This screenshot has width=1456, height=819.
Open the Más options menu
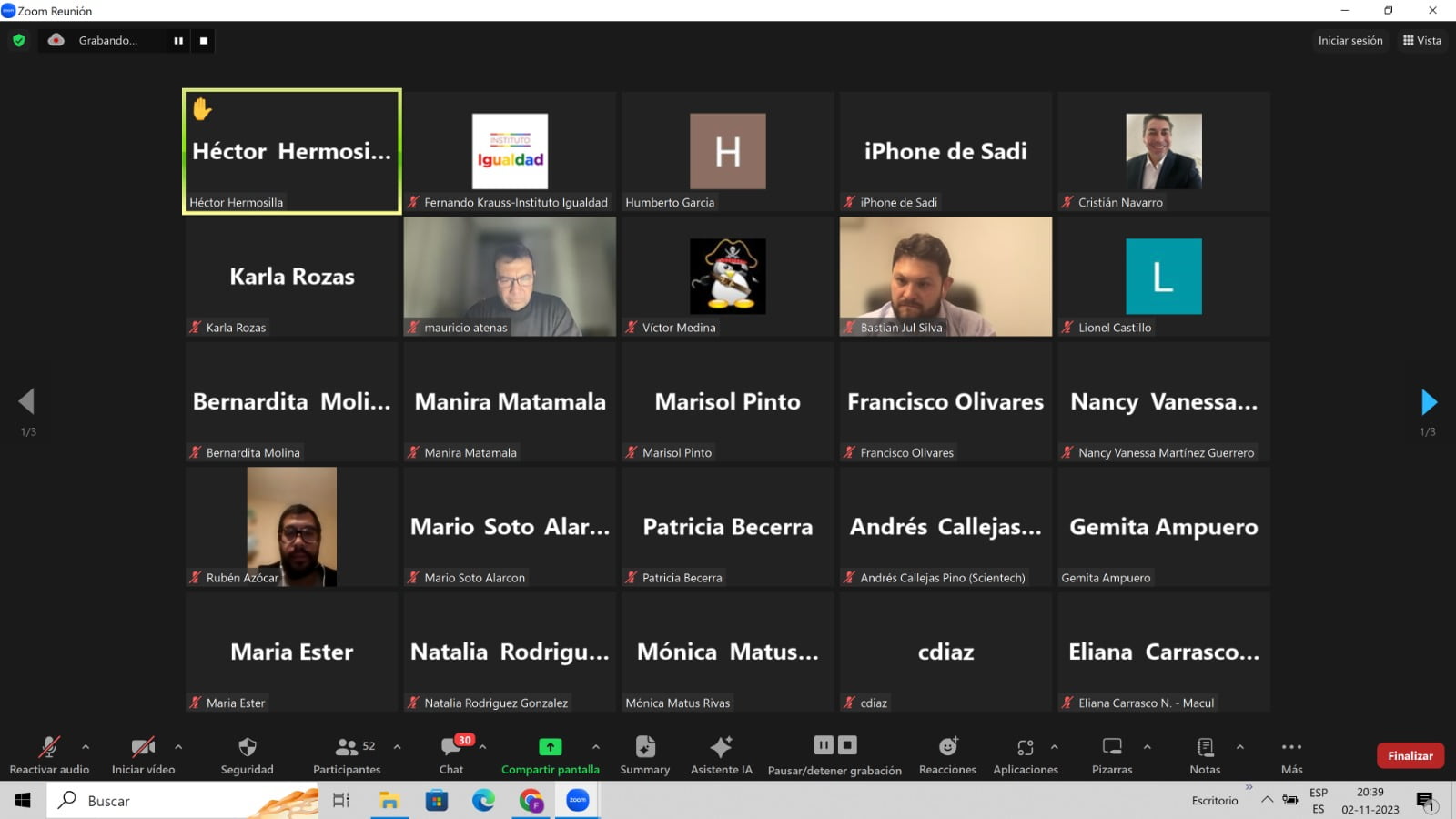1291,748
